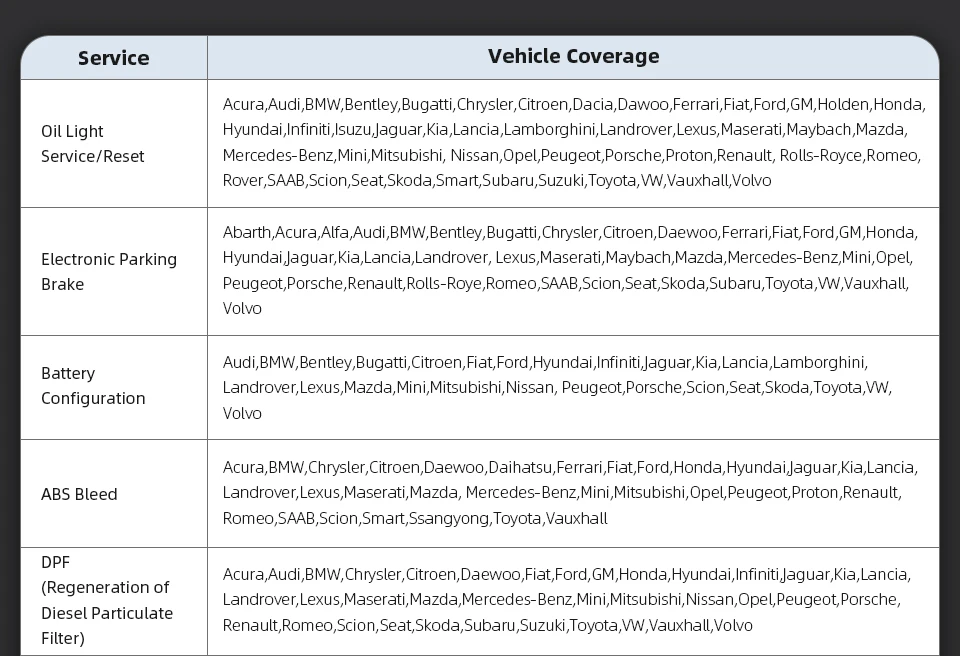The image size is (960, 656).
Task: Select the Oil Light Service/Reset cell
Action: 114,144
